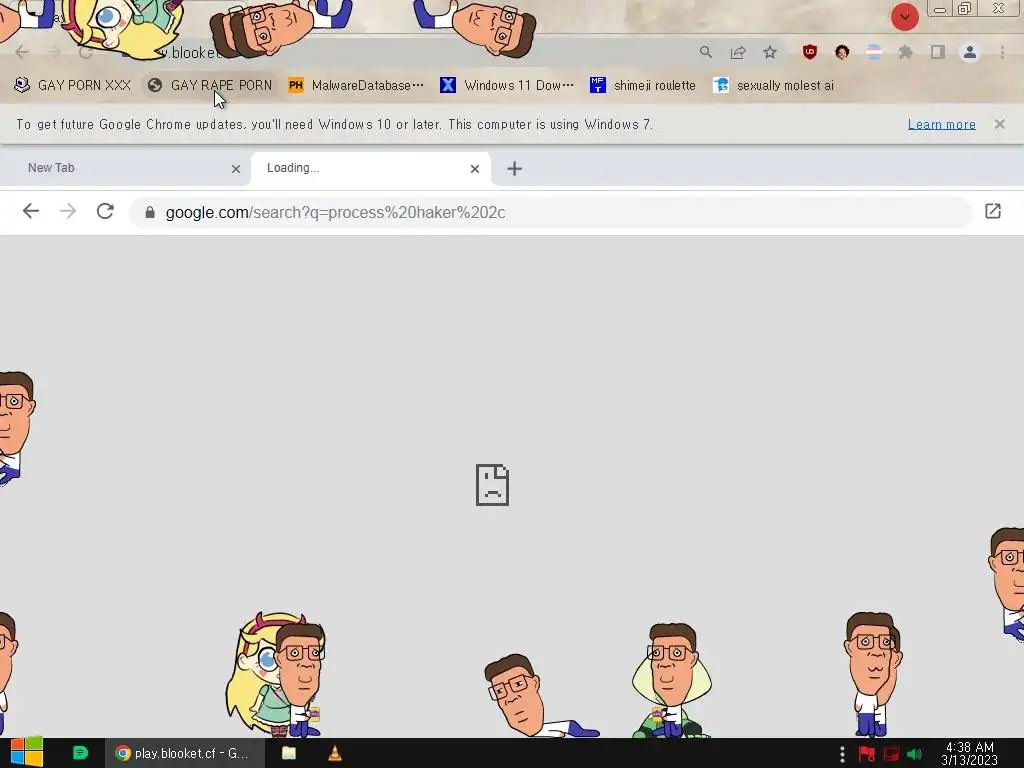Screen dimensions: 1024x768
Task: Open the shimeji roulette bookmark
Action: click(x=643, y=86)
